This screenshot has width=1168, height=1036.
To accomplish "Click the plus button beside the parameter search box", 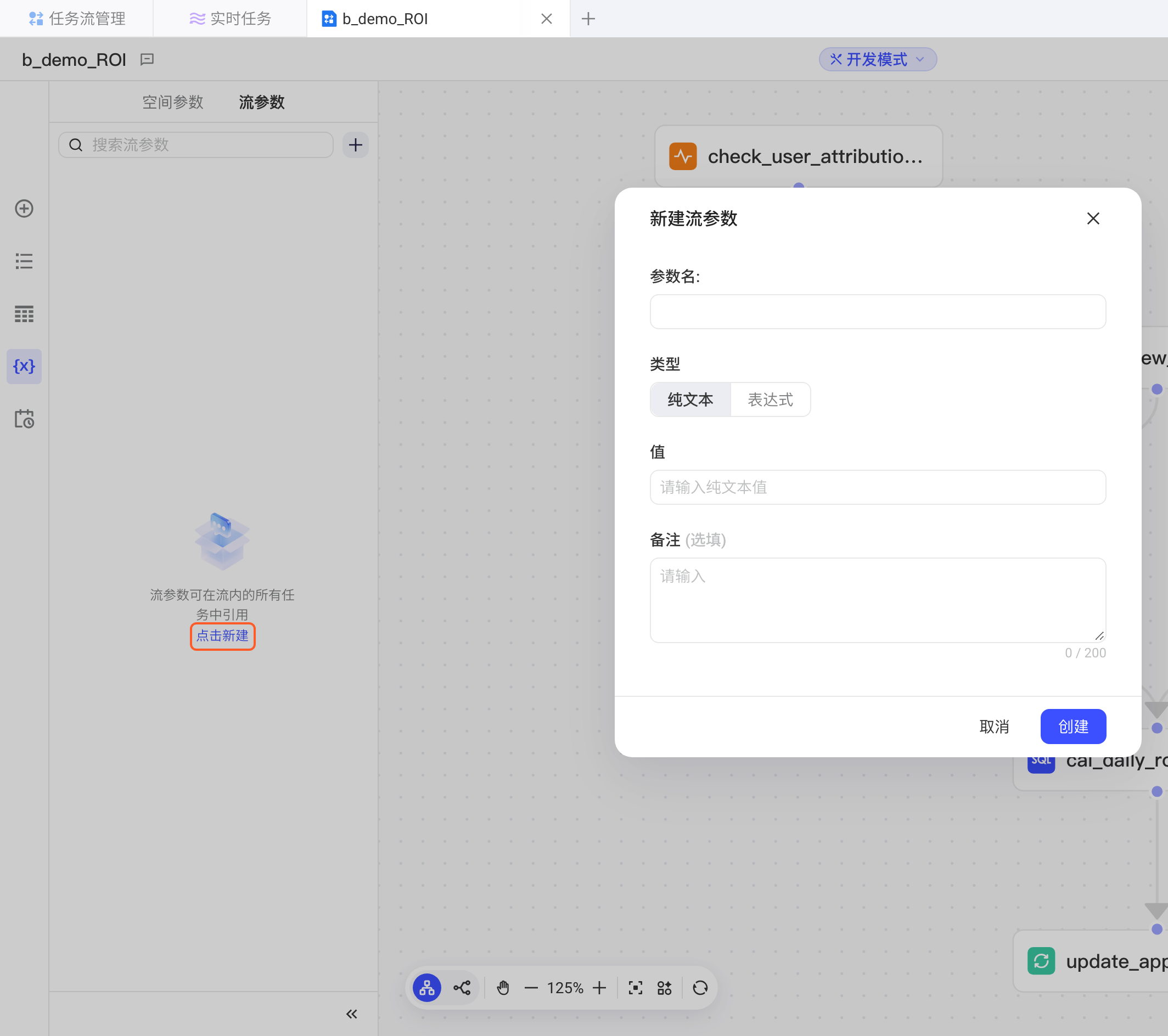I will click(x=356, y=145).
